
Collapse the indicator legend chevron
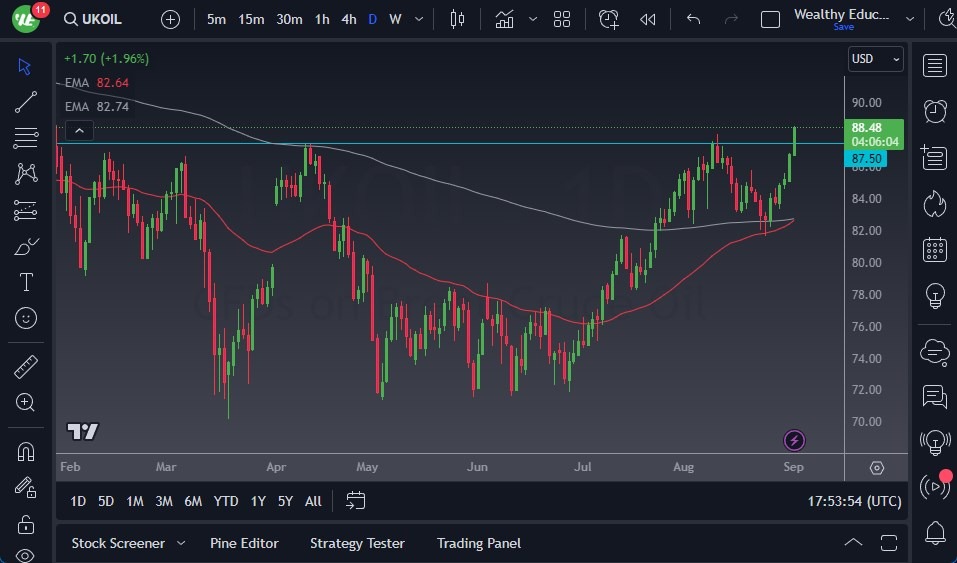tap(79, 130)
